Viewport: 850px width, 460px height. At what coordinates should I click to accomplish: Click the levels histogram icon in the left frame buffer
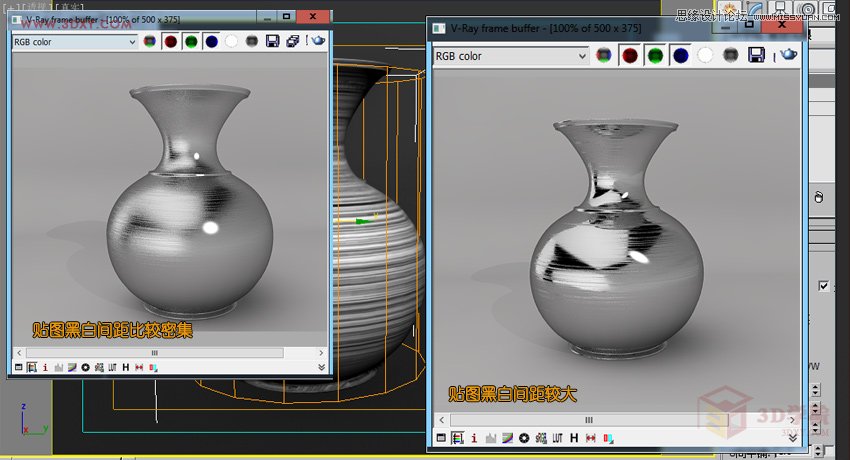click(x=59, y=367)
